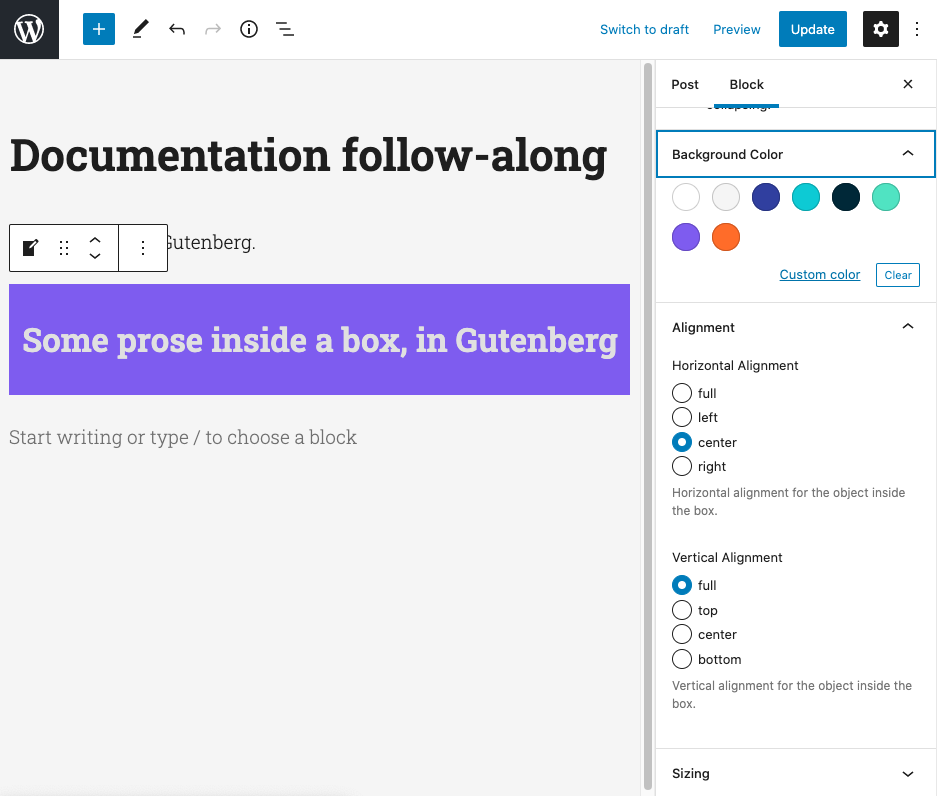
Task: Click the WordPress logo icon
Action: pyautogui.click(x=29, y=29)
